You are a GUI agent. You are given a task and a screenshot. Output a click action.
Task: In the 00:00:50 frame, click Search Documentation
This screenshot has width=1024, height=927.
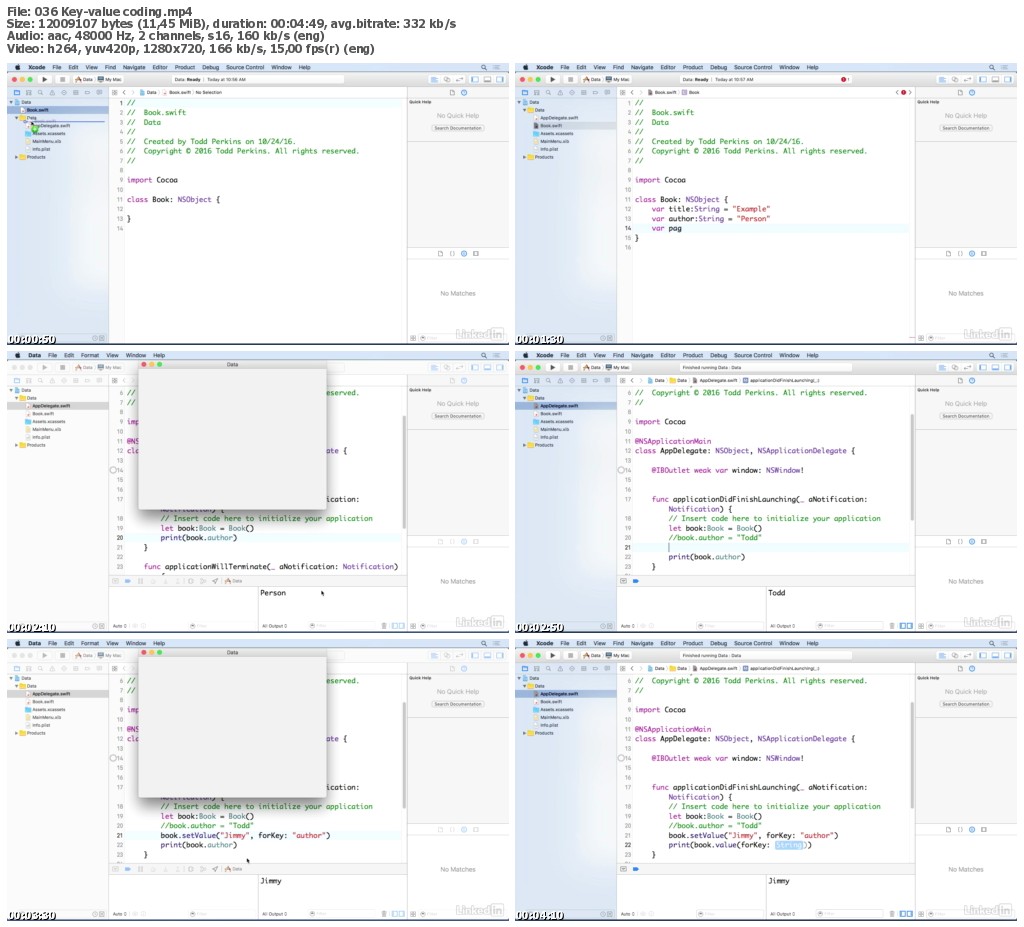tap(458, 128)
